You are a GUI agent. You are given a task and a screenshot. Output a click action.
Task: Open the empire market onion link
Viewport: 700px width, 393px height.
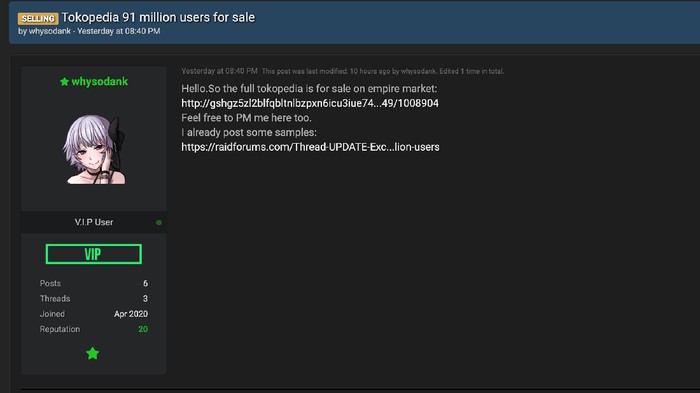(x=310, y=103)
